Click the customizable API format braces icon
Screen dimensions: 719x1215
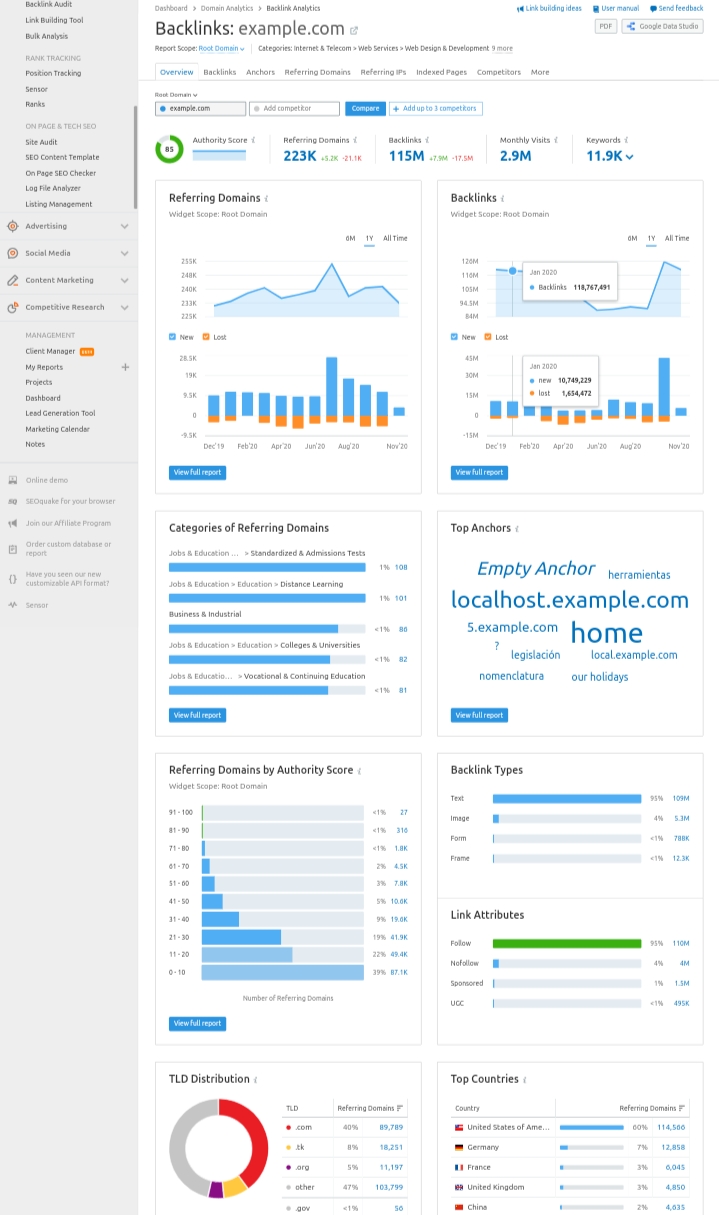pos(13,578)
